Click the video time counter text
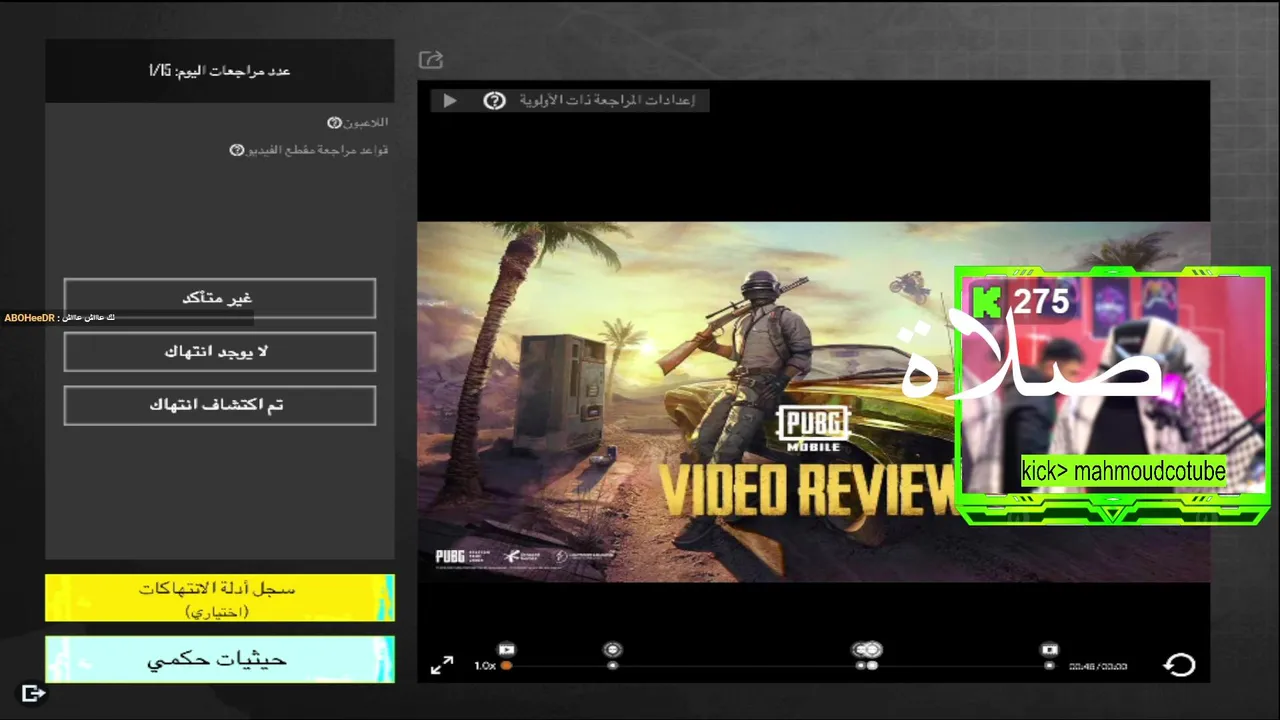This screenshot has height=720, width=1280. coord(1098,666)
